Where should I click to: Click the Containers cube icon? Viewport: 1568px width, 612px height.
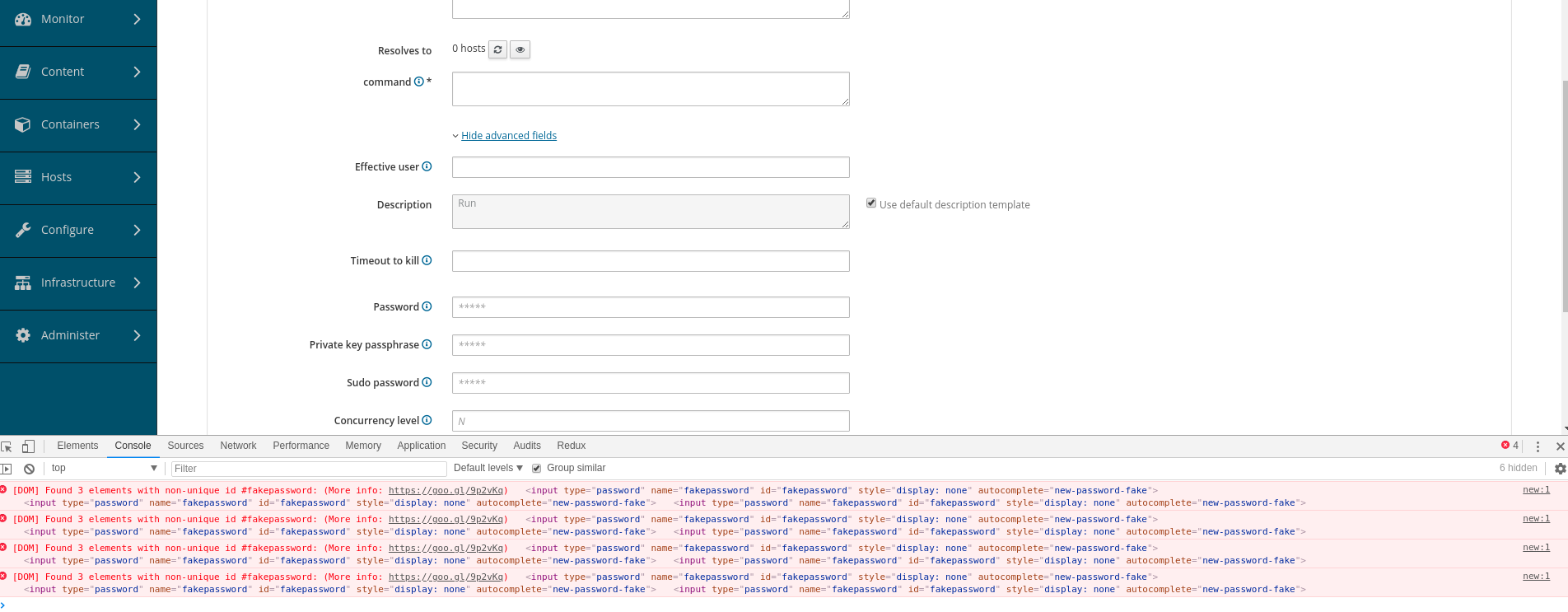tap(23, 124)
